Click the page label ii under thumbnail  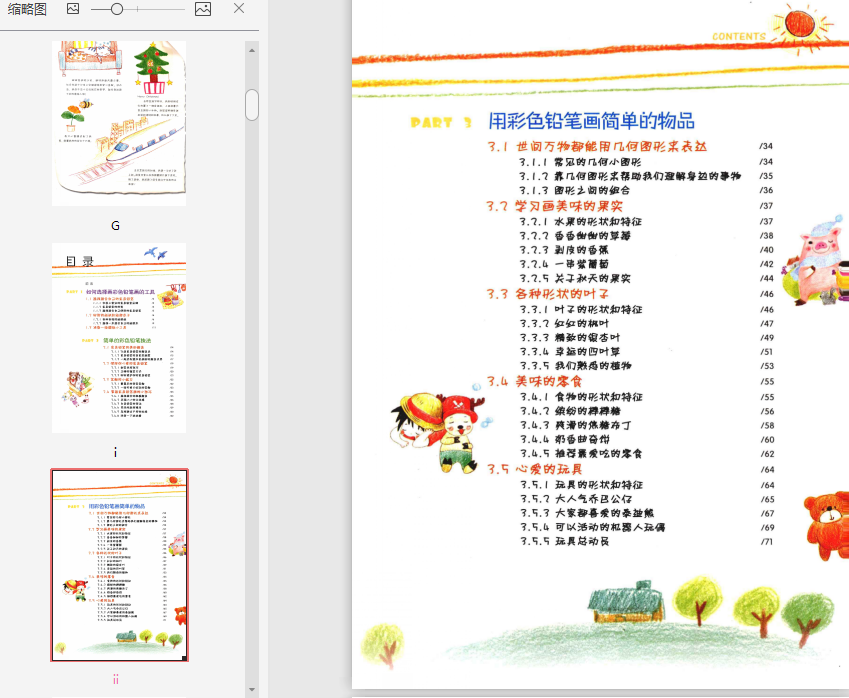[115, 680]
